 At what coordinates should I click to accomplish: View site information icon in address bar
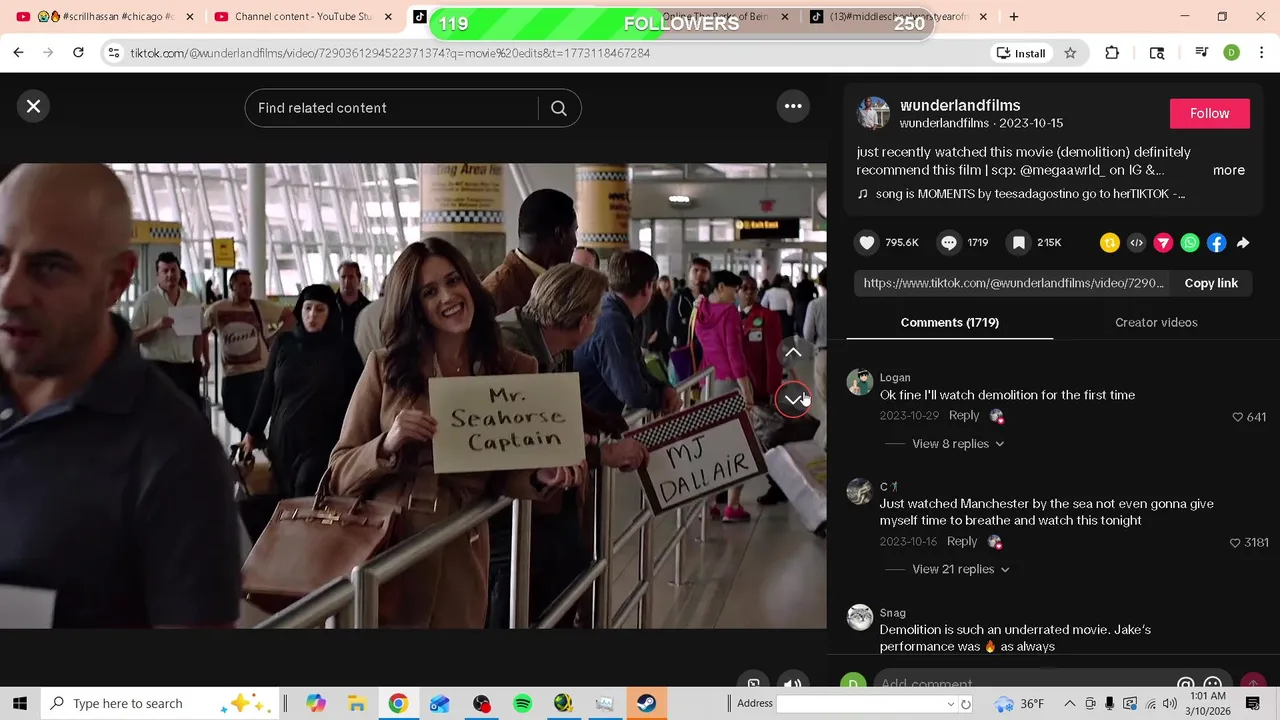(x=114, y=53)
